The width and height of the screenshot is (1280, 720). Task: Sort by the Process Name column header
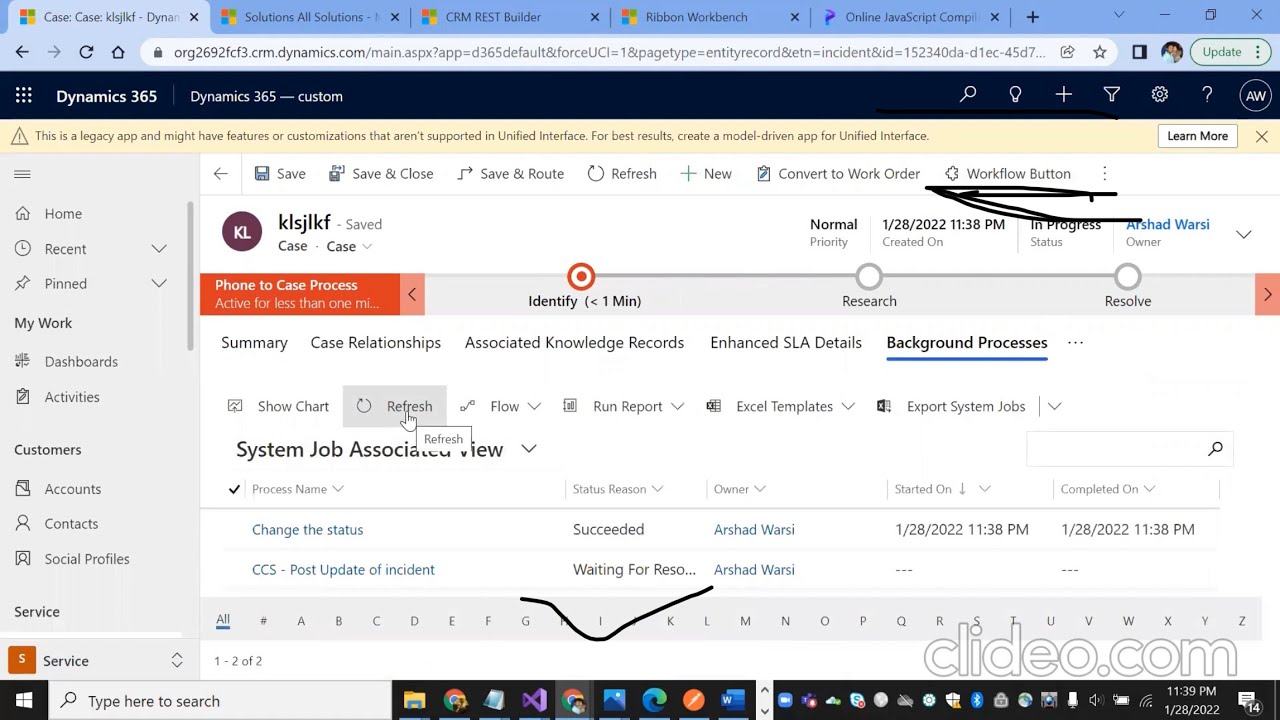click(x=297, y=489)
